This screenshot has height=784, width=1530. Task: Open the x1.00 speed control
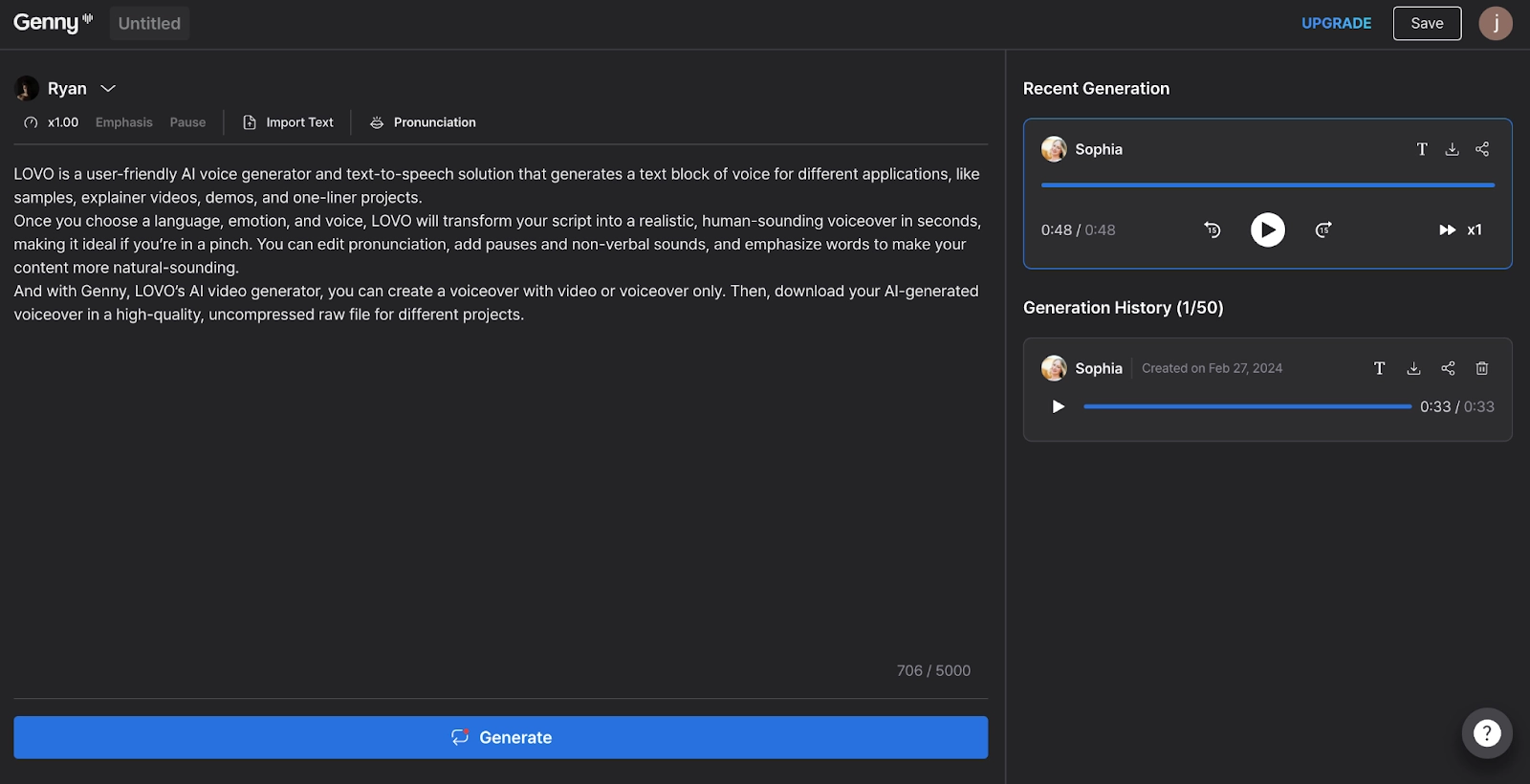coord(52,122)
